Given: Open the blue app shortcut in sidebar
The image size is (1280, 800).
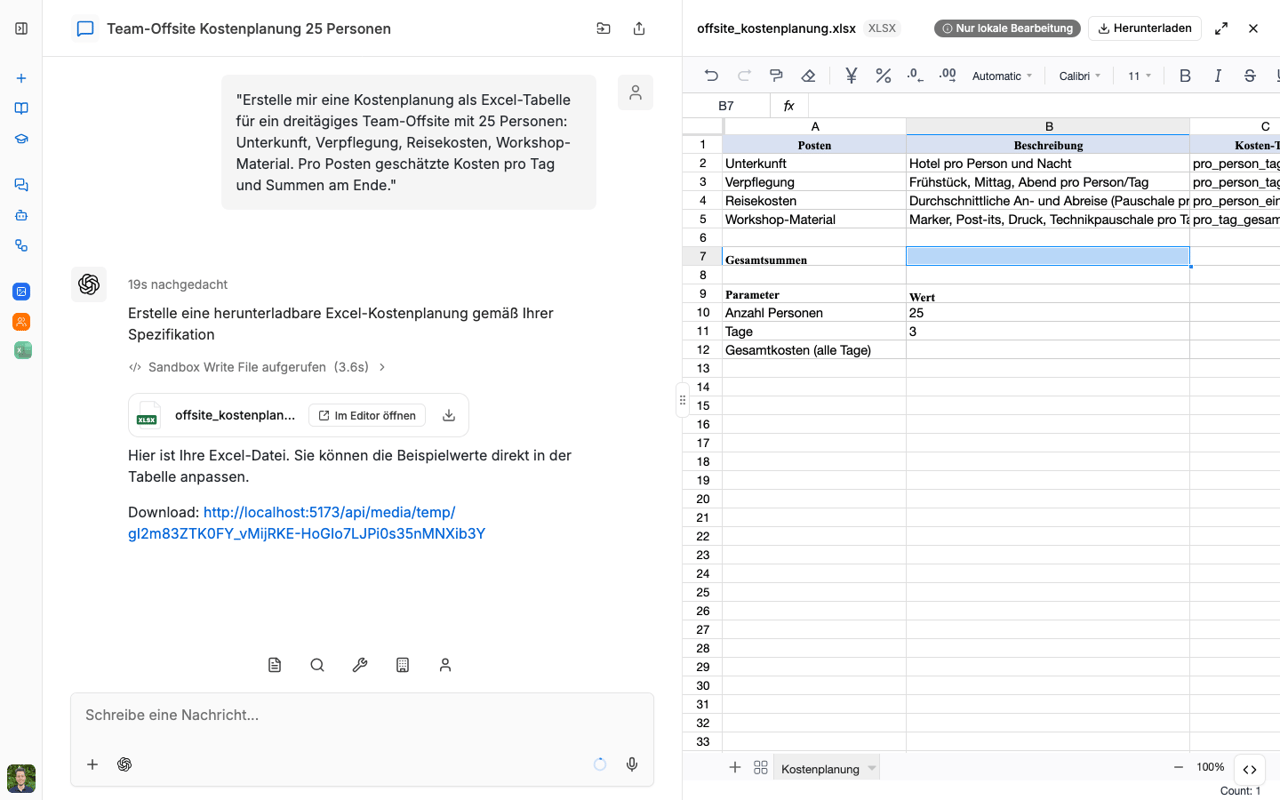Looking at the screenshot, I should click(21, 292).
